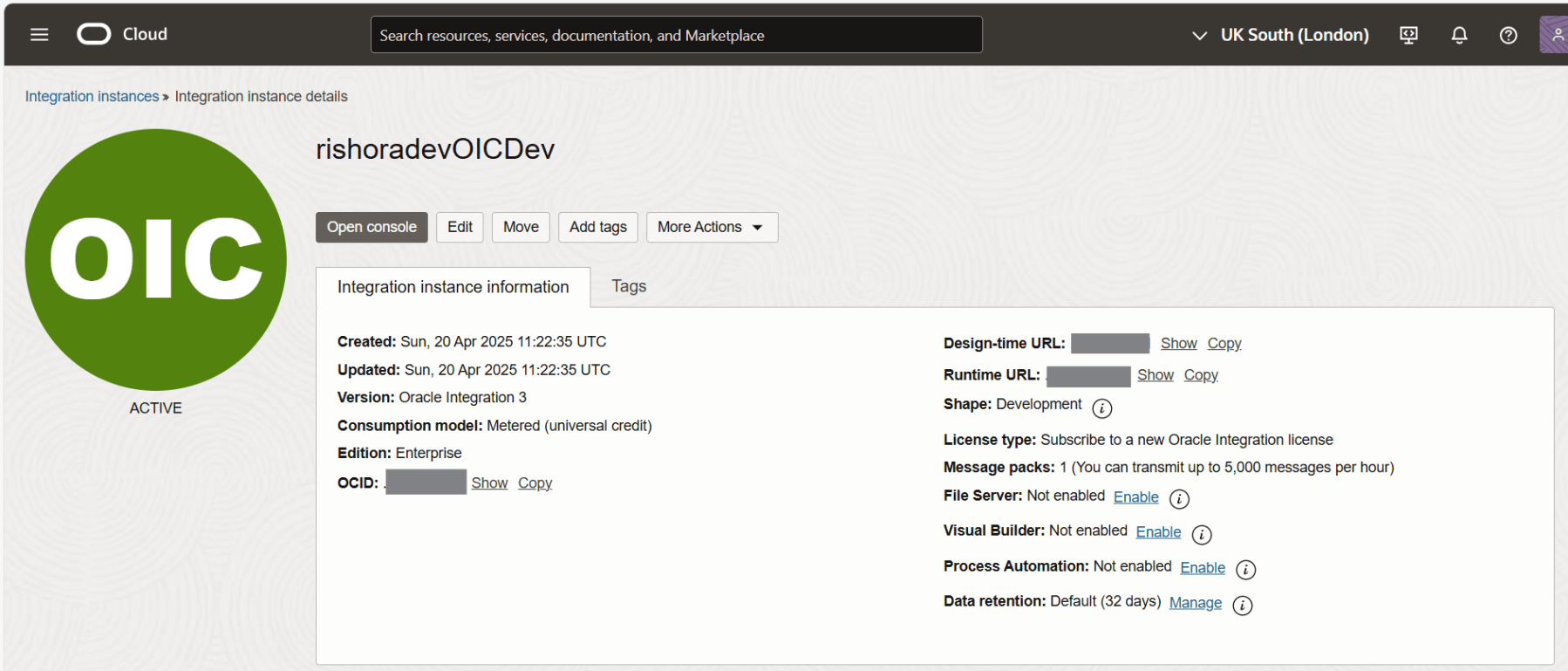
Task: Open the Cloud Shell developer tools icon
Action: (1408, 35)
